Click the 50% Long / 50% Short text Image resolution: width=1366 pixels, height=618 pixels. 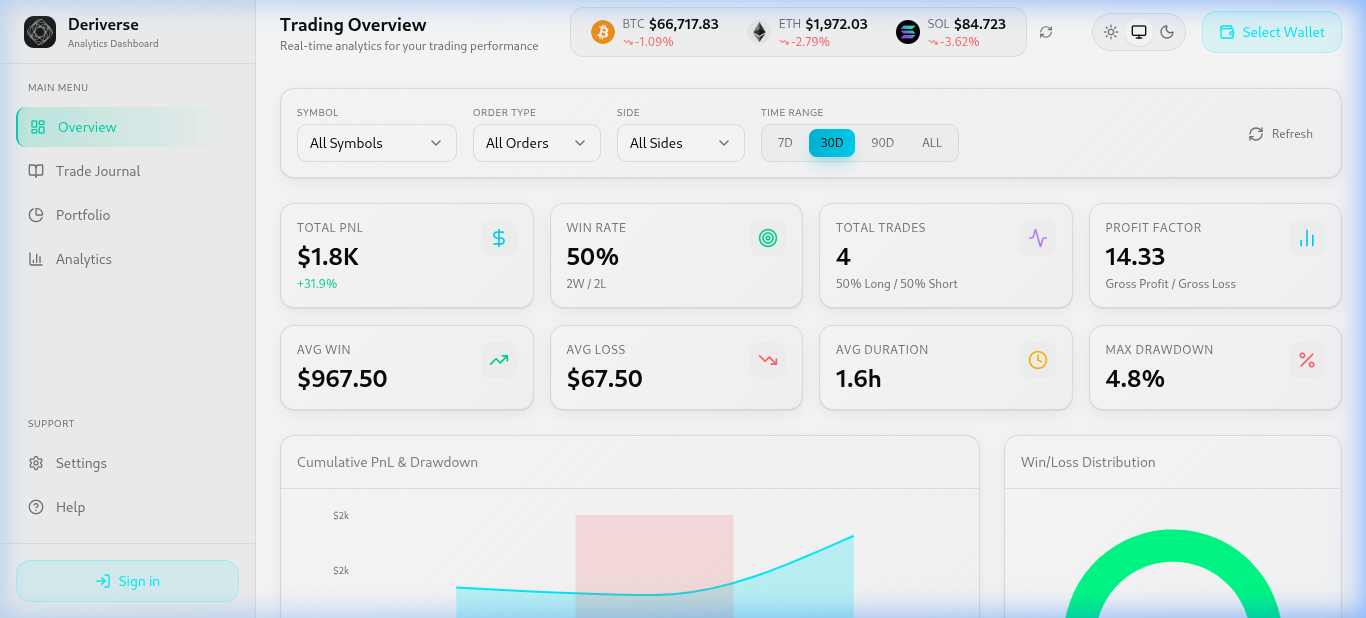click(897, 284)
